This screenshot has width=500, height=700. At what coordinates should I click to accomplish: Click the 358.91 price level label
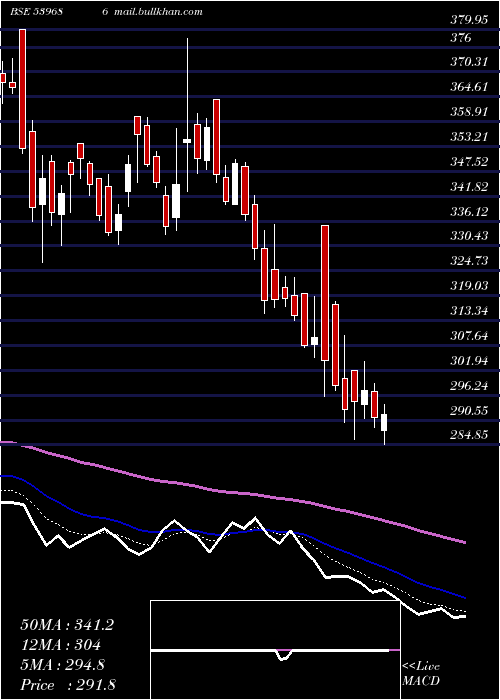point(469,112)
